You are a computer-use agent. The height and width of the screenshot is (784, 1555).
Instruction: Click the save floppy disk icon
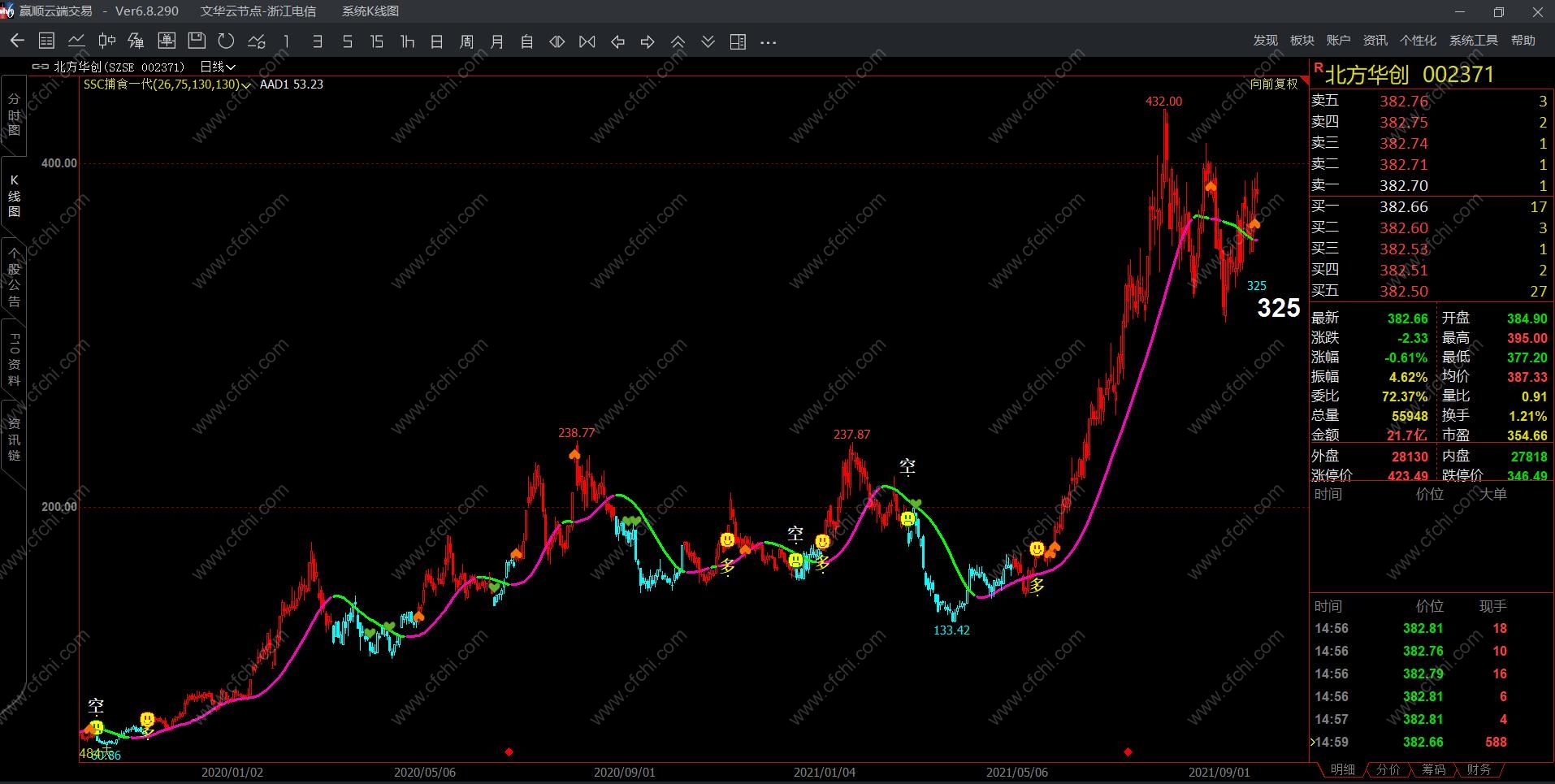pyautogui.click(x=197, y=41)
